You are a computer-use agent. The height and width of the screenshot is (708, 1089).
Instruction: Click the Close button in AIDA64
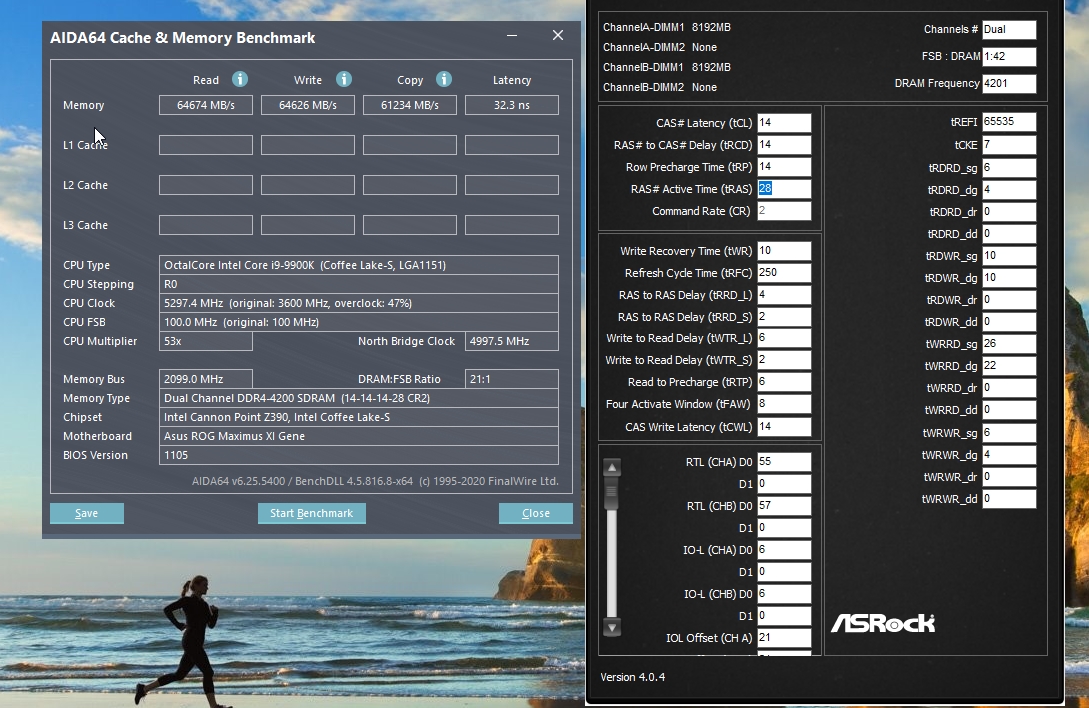[x=535, y=513]
